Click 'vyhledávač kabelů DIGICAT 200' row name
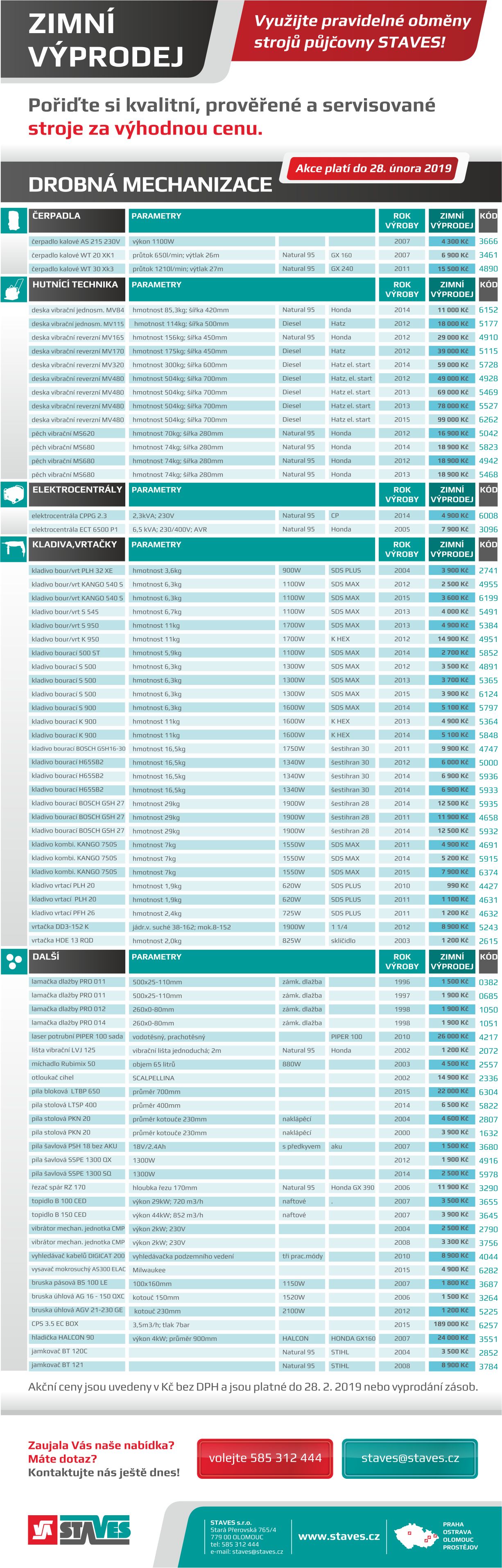This screenshot has width=502, height=1568. pyautogui.click(x=78, y=1256)
